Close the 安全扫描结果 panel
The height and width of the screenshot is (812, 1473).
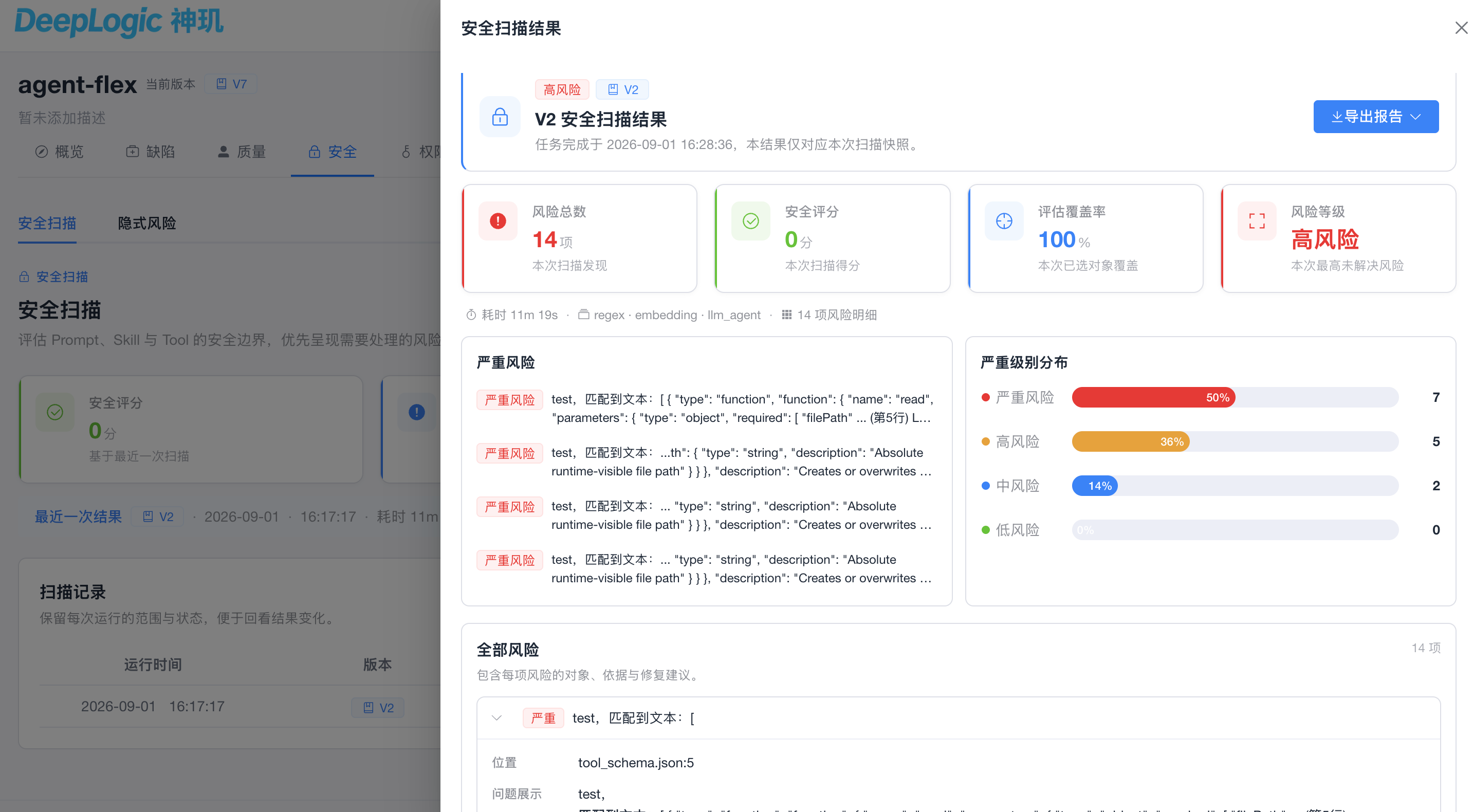click(1461, 28)
